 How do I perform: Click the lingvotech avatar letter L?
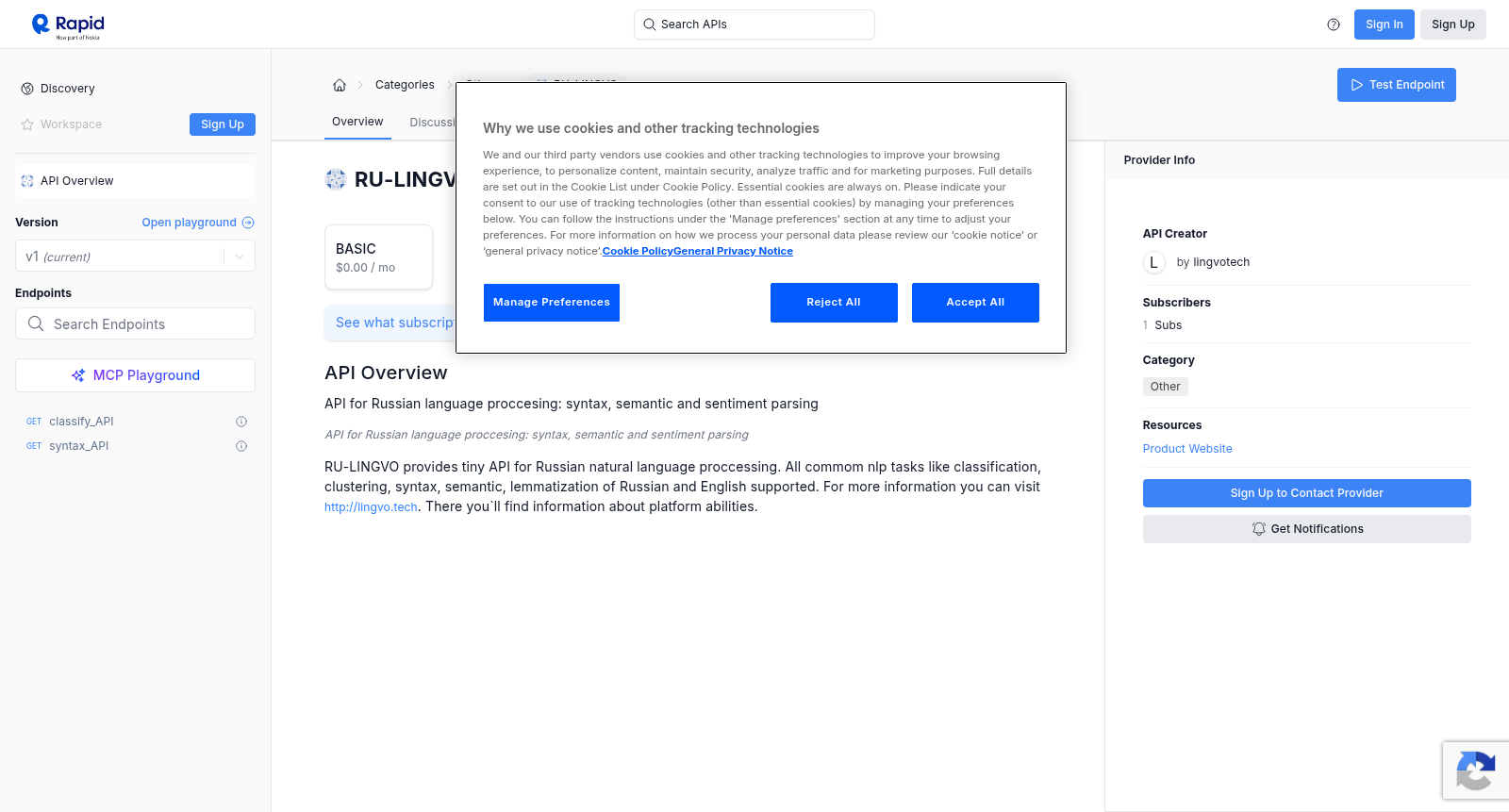(x=1153, y=262)
